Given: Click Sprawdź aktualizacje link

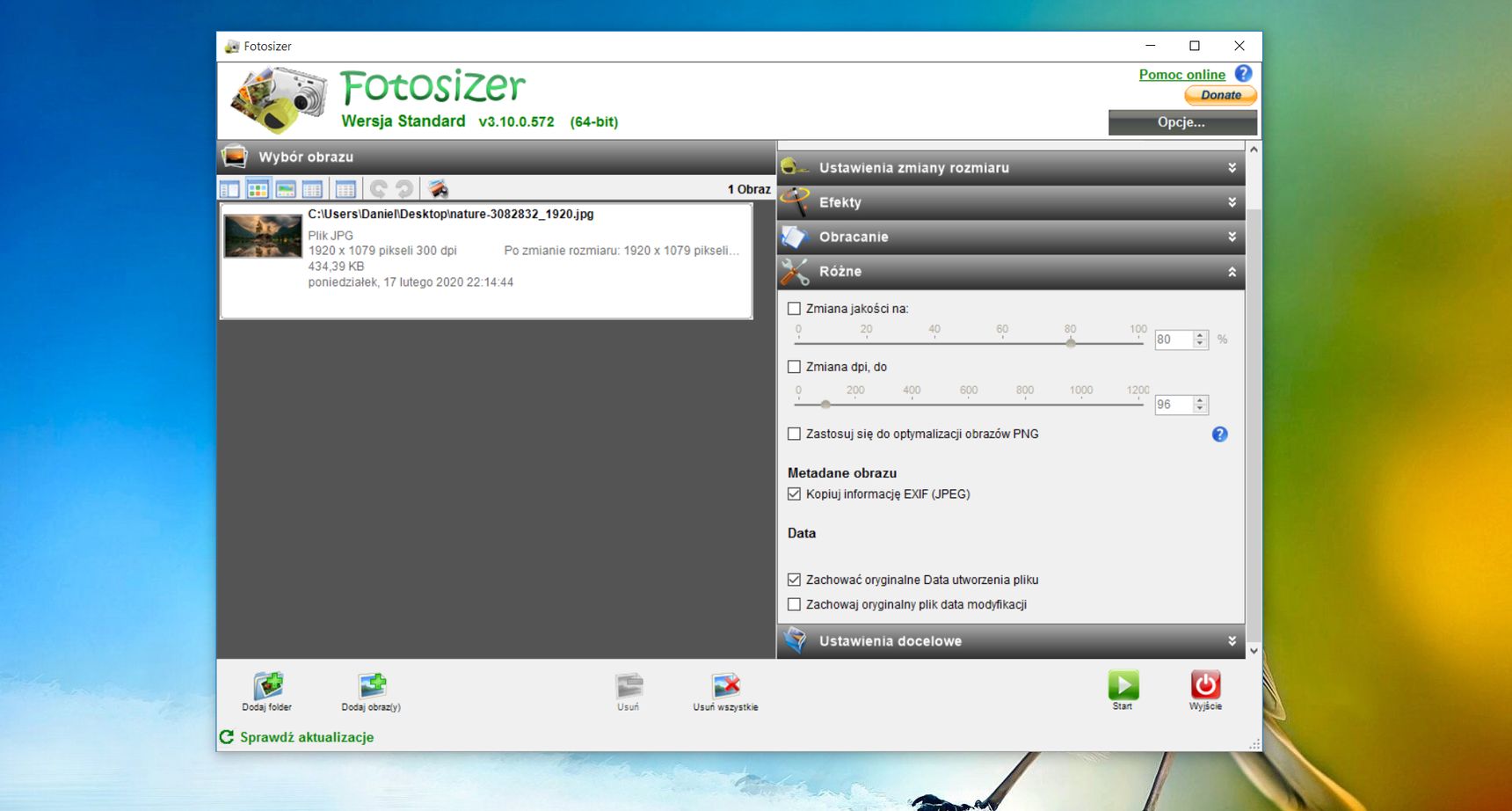Looking at the screenshot, I should 307,737.
